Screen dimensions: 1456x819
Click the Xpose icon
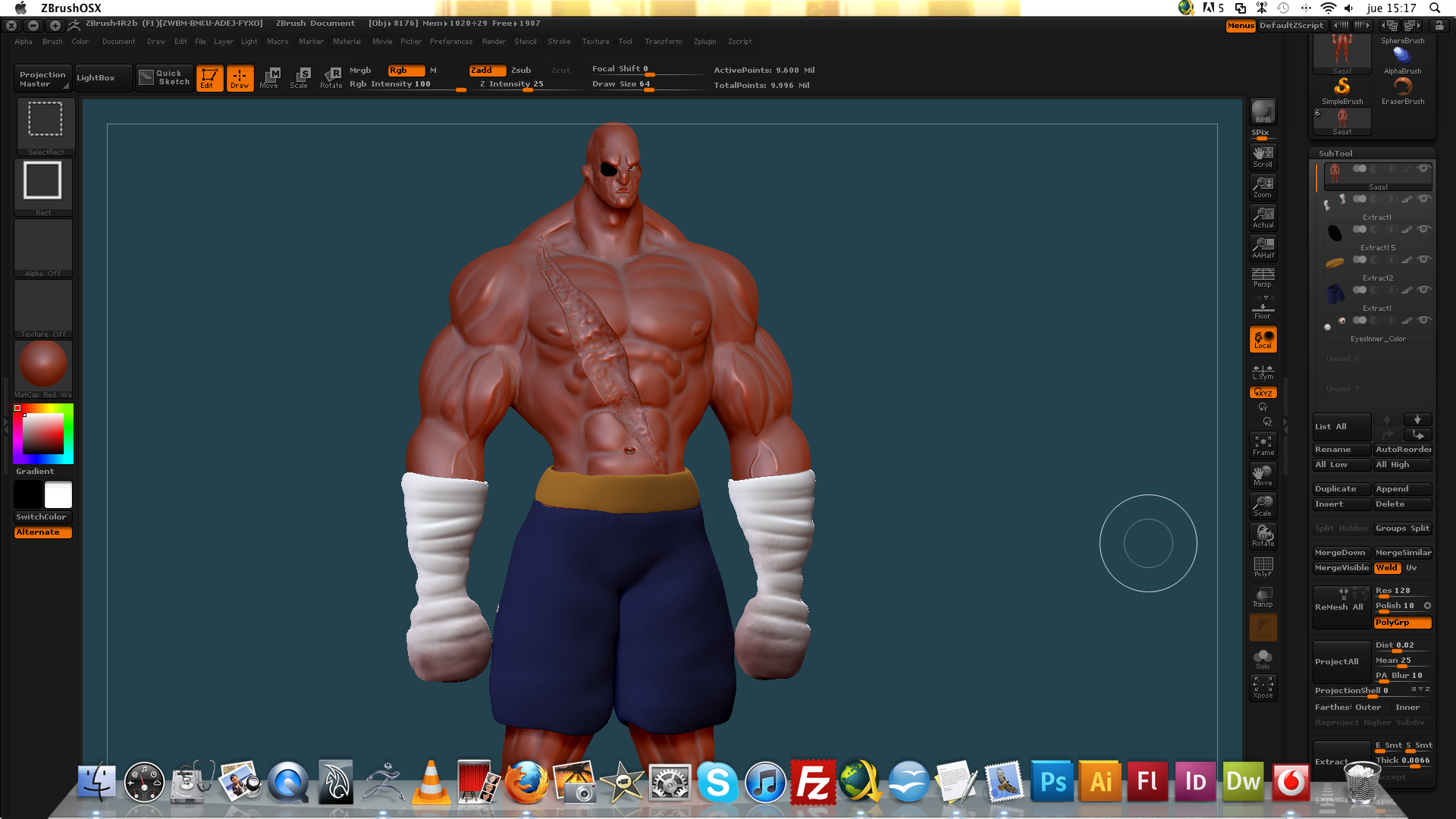tap(1263, 688)
